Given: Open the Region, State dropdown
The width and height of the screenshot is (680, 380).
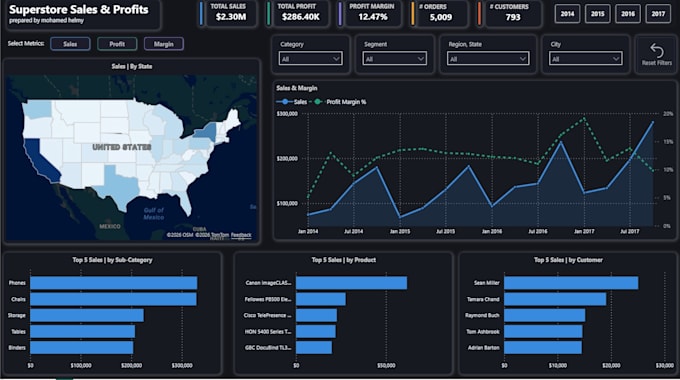Looking at the screenshot, I should 488,59.
